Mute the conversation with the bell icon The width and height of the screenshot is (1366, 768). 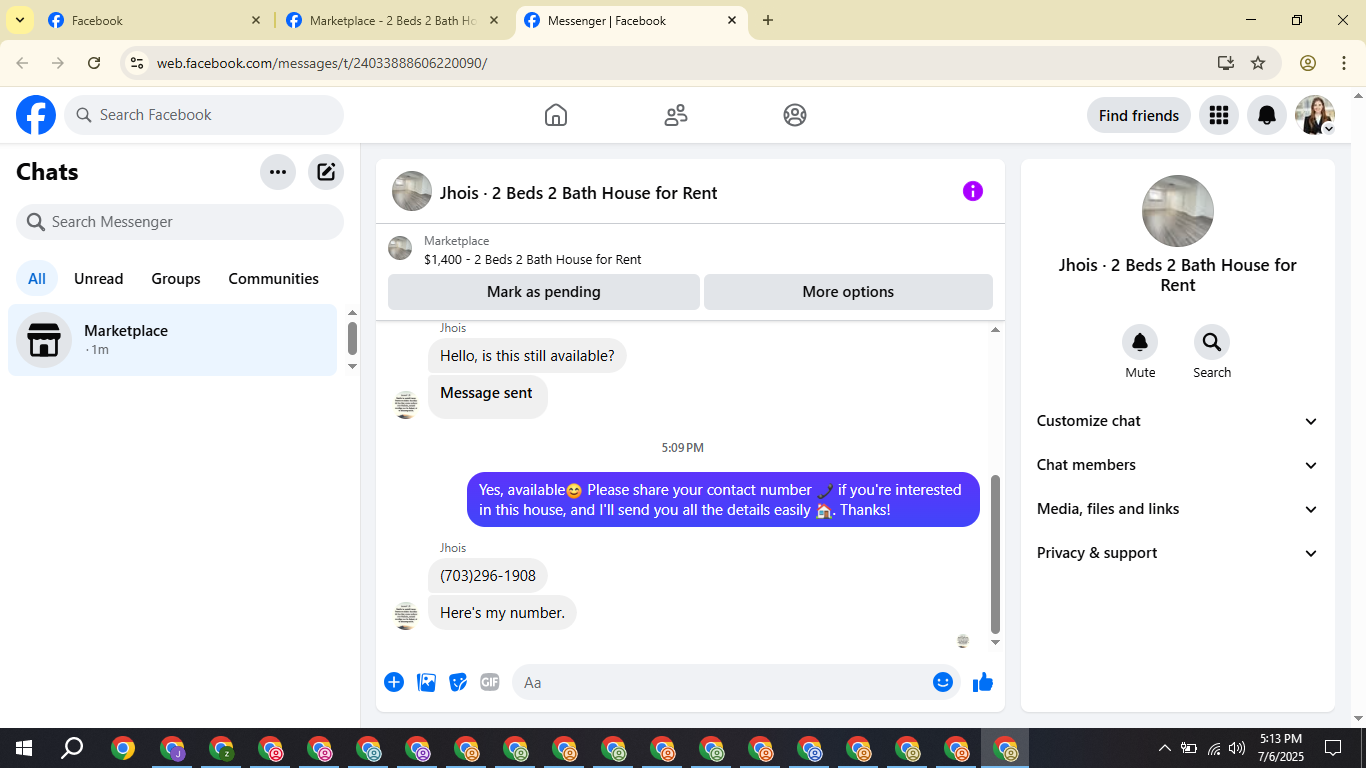(1140, 343)
